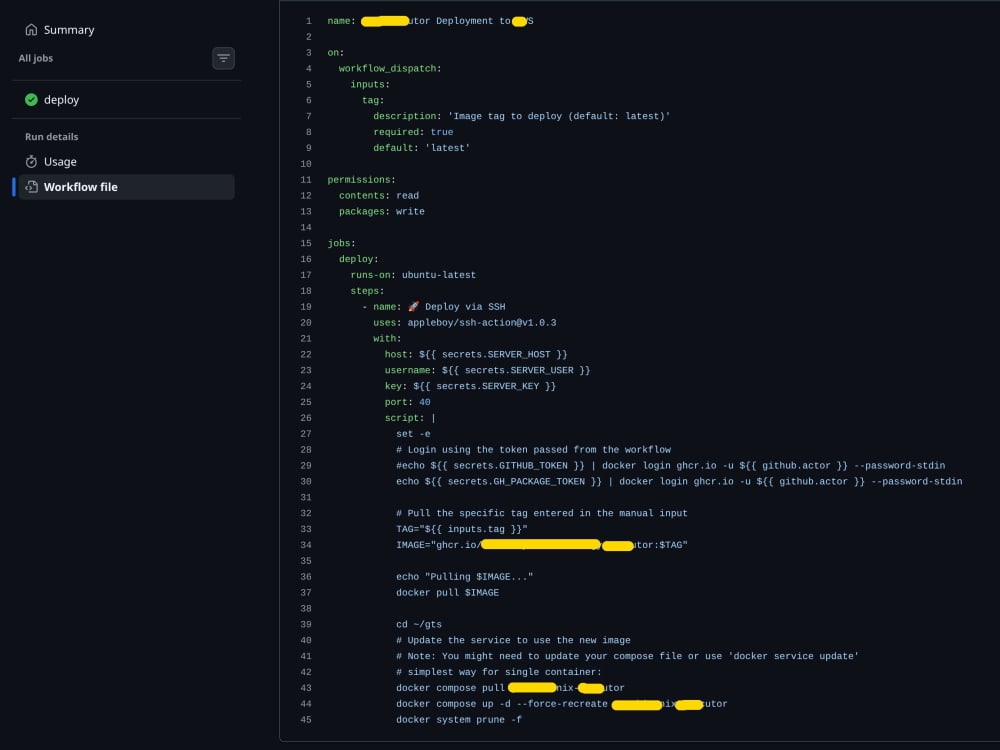Viewport: 1000px width, 750px height.
Task: Click the "default: 'latest'" line
Action: 422,148
